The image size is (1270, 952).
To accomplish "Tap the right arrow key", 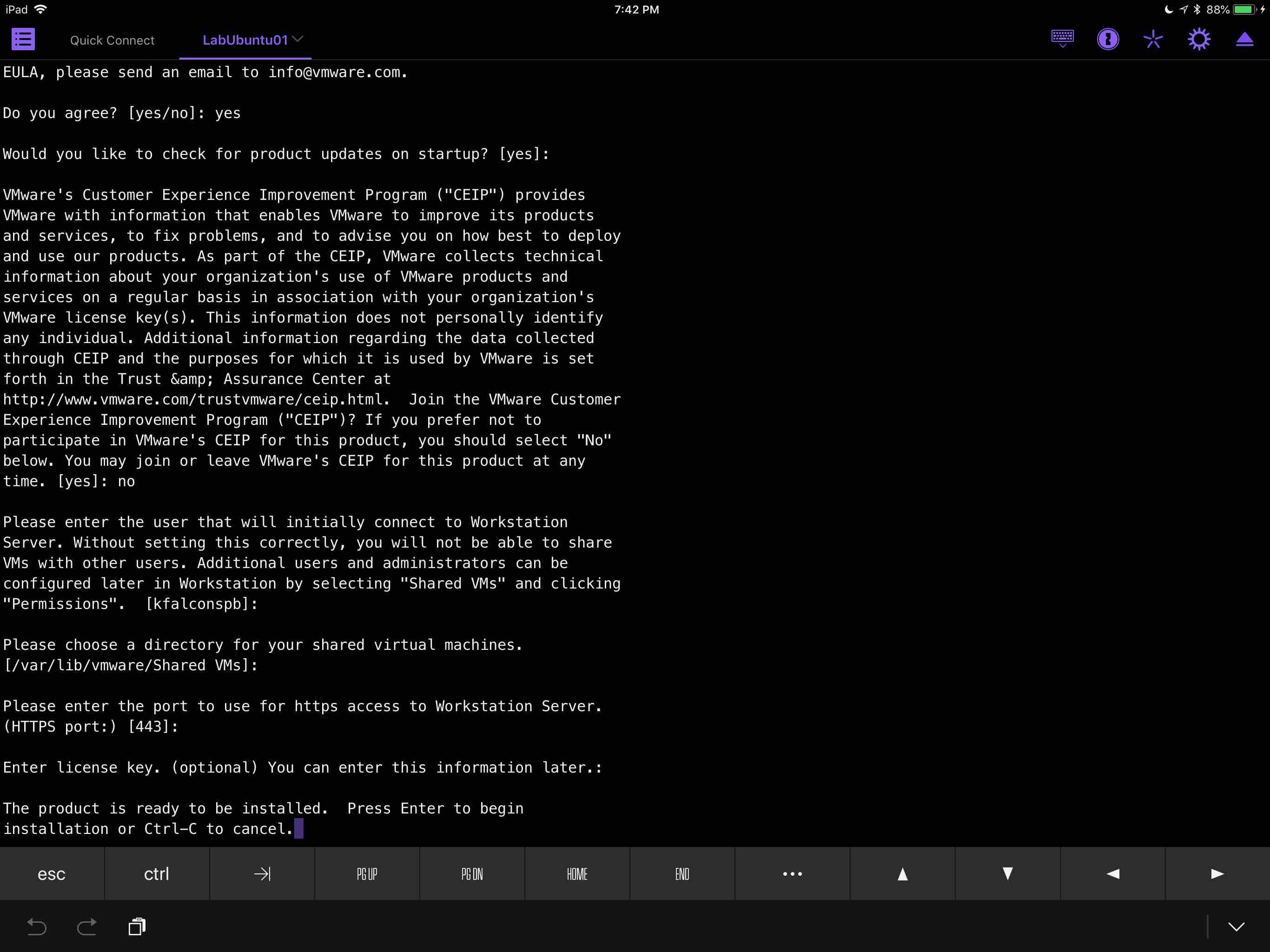I will point(1218,873).
